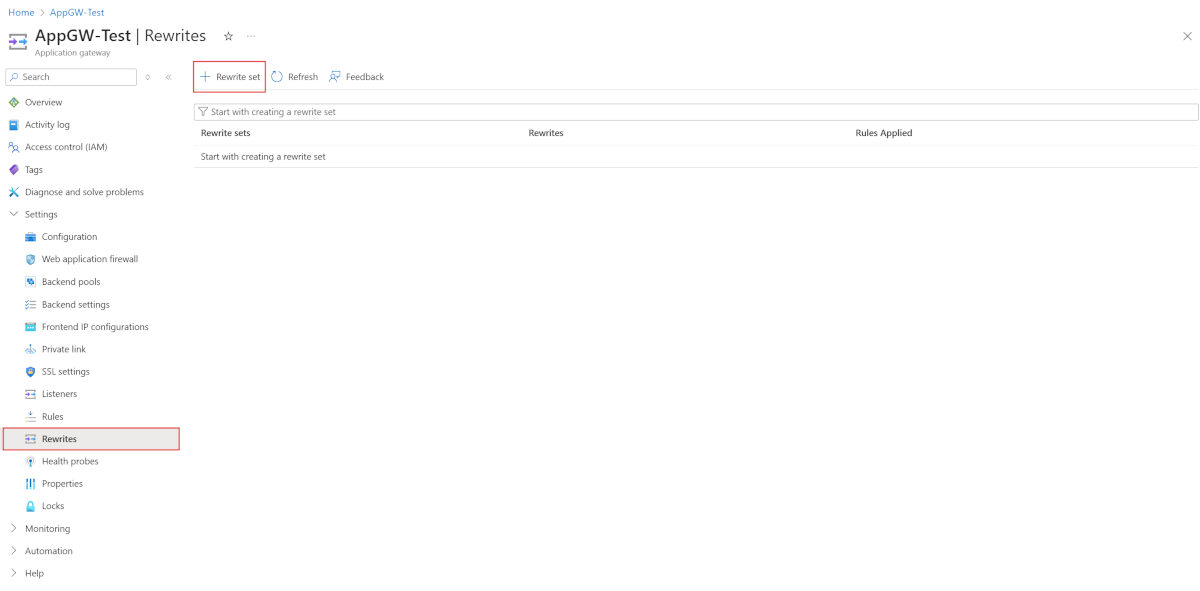Click the Health probes icon
The width and height of the screenshot is (1200, 591).
(x=31, y=461)
